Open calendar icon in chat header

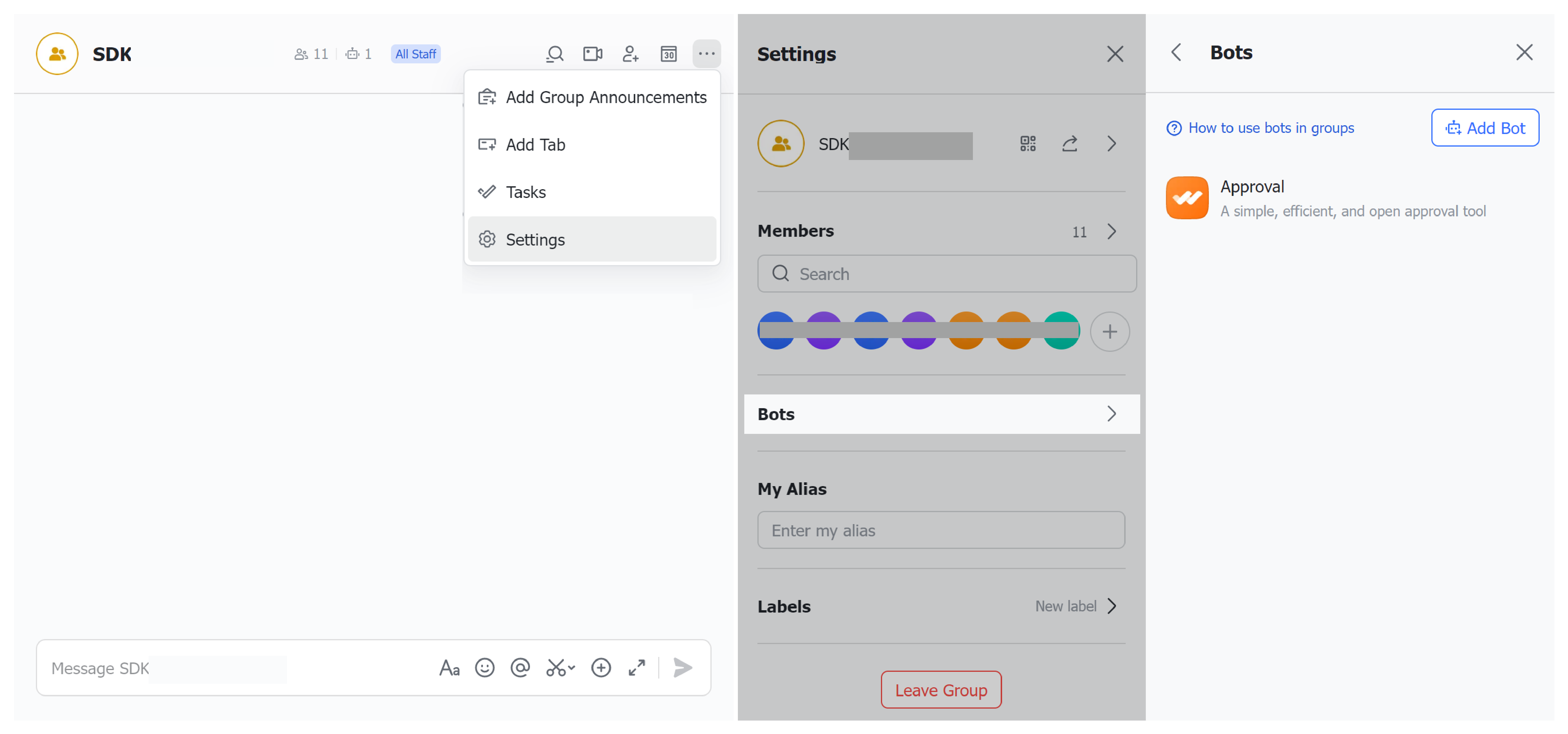[668, 54]
